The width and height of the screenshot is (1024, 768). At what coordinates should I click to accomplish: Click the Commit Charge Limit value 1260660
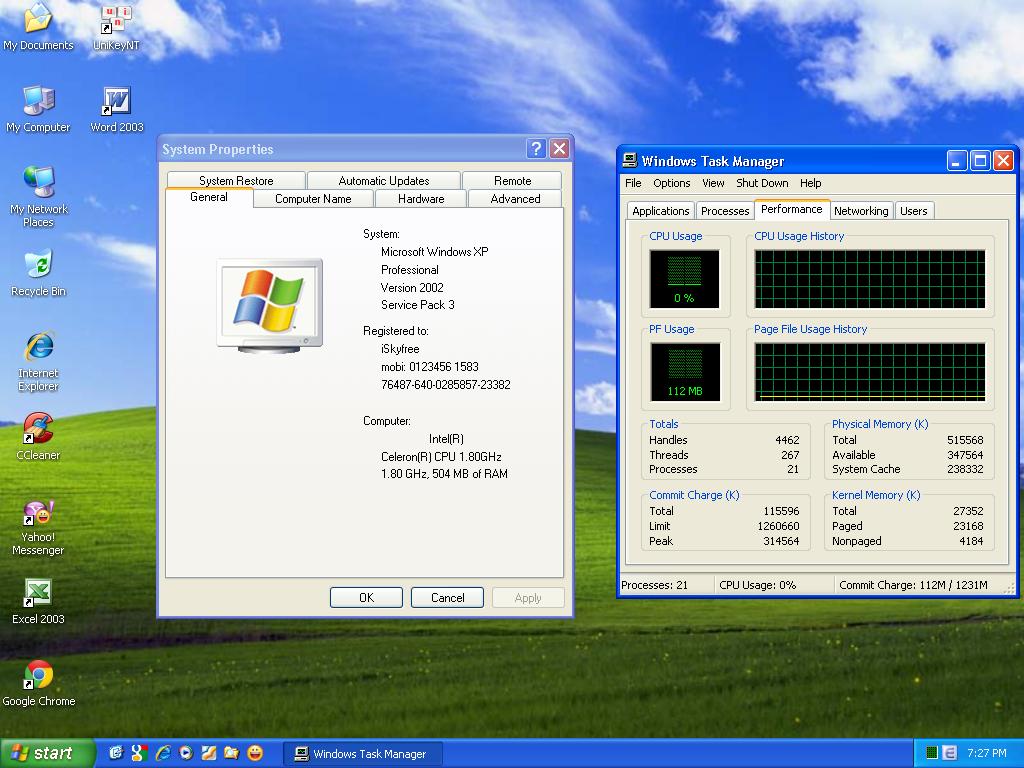pos(778,526)
